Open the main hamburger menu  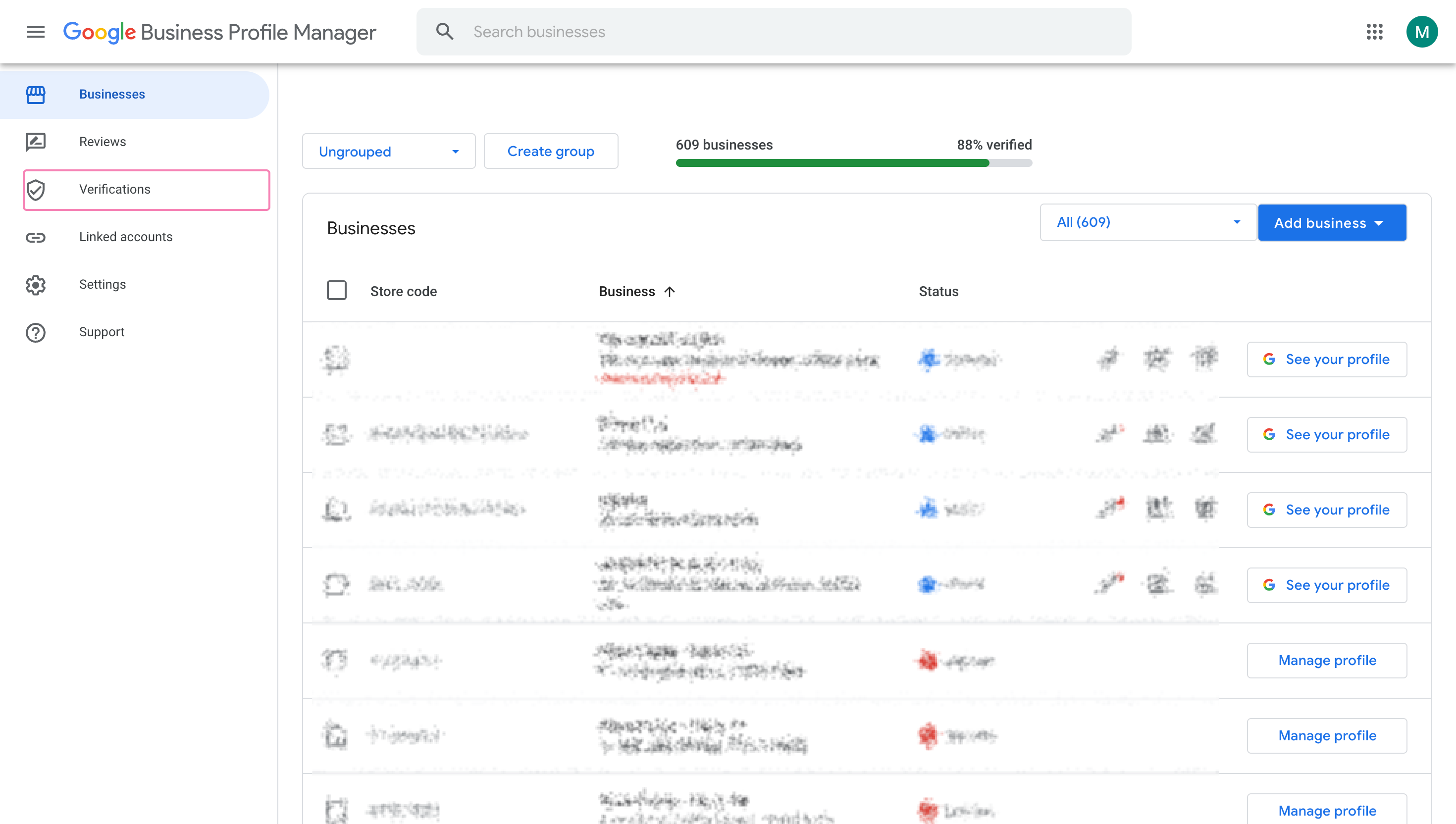35,32
